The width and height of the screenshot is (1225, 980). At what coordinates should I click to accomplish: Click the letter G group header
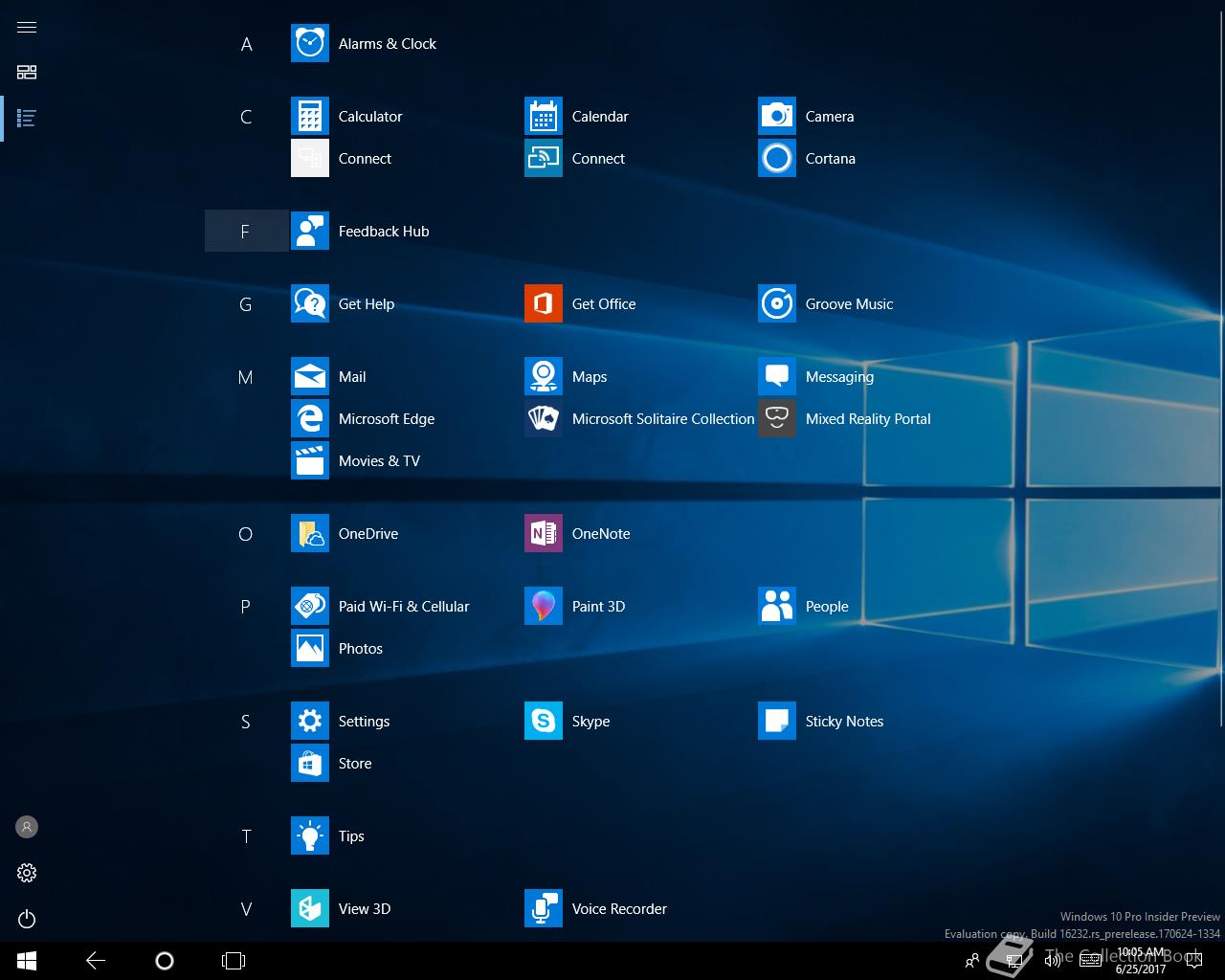(246, 304)
